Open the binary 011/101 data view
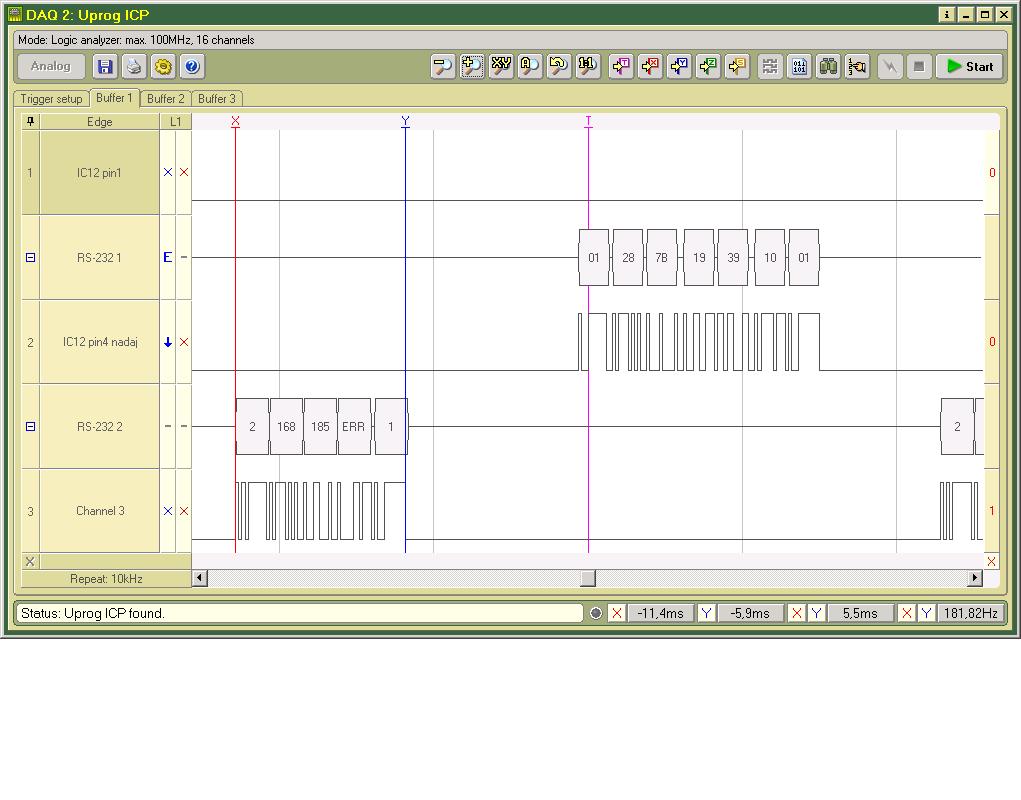1021x800 pixels. coord(800,66)
